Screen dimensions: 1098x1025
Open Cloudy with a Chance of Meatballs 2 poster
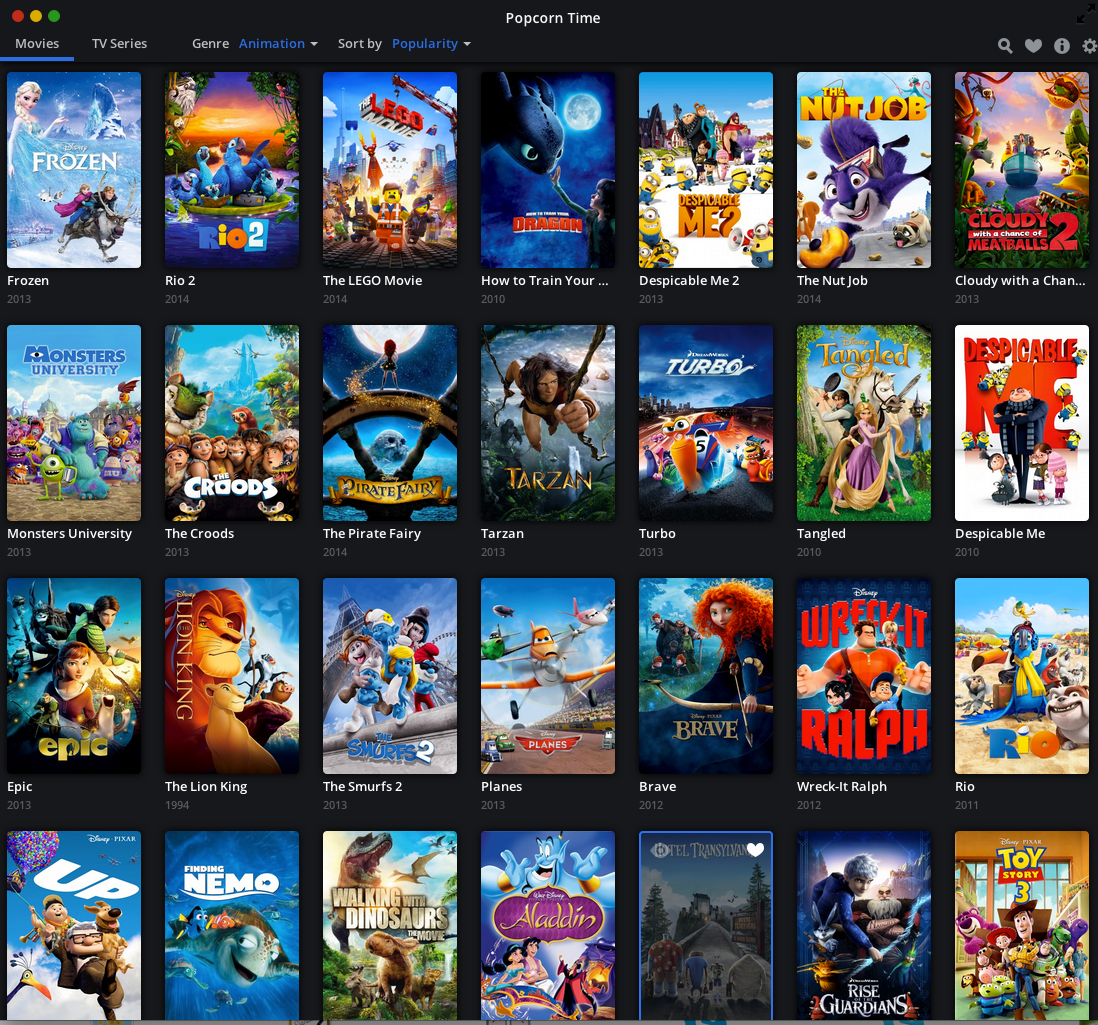tap(1022, 170)
